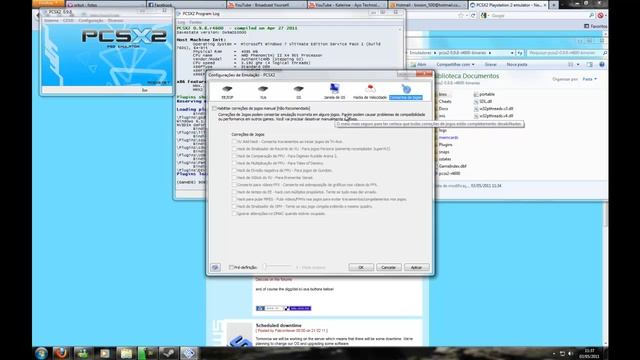Click the volume icon in system tray
This screenshot has height=360, width=640.
[x=570, y=353]
